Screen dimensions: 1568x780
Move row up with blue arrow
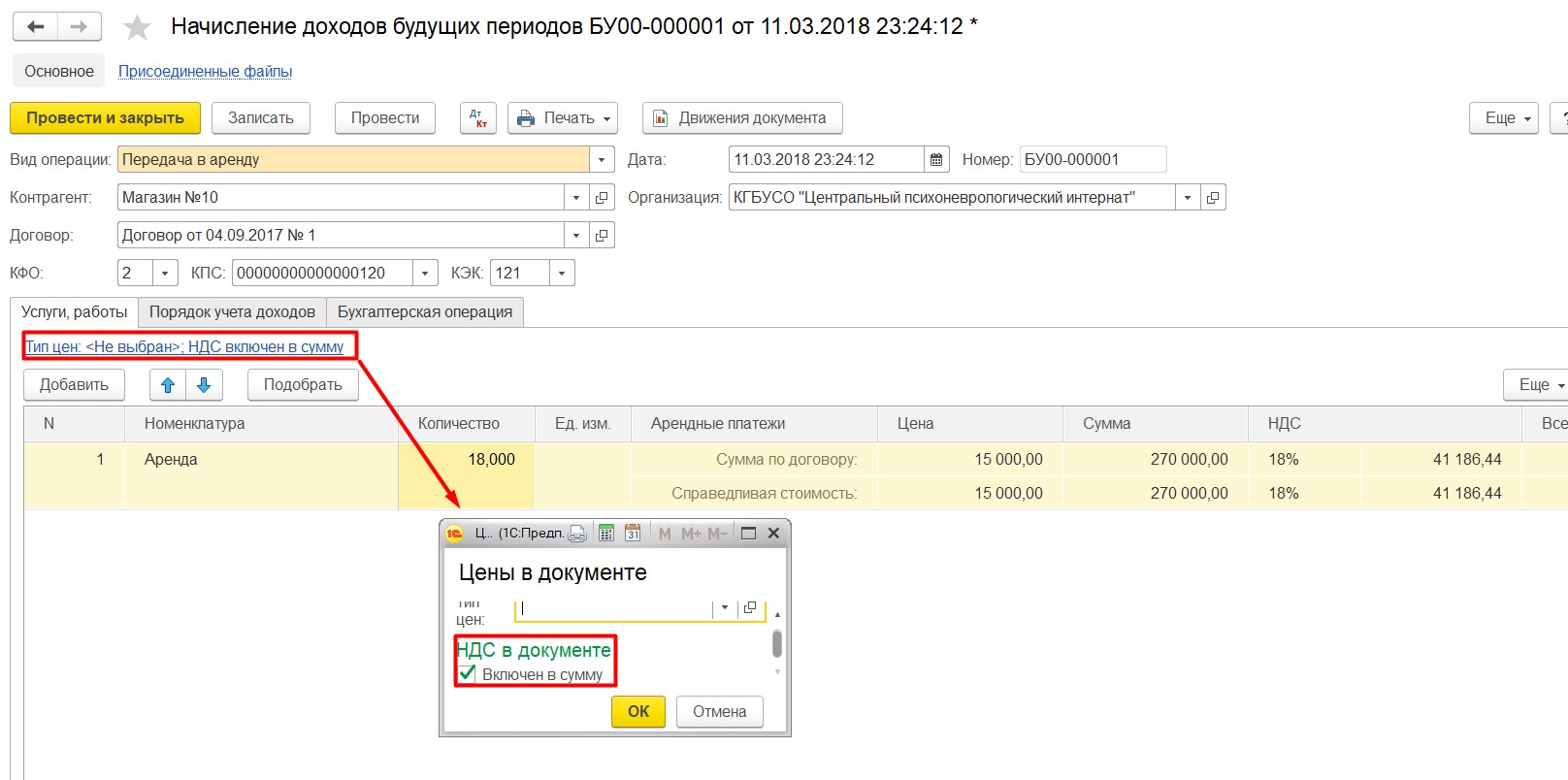pos(168,385)
